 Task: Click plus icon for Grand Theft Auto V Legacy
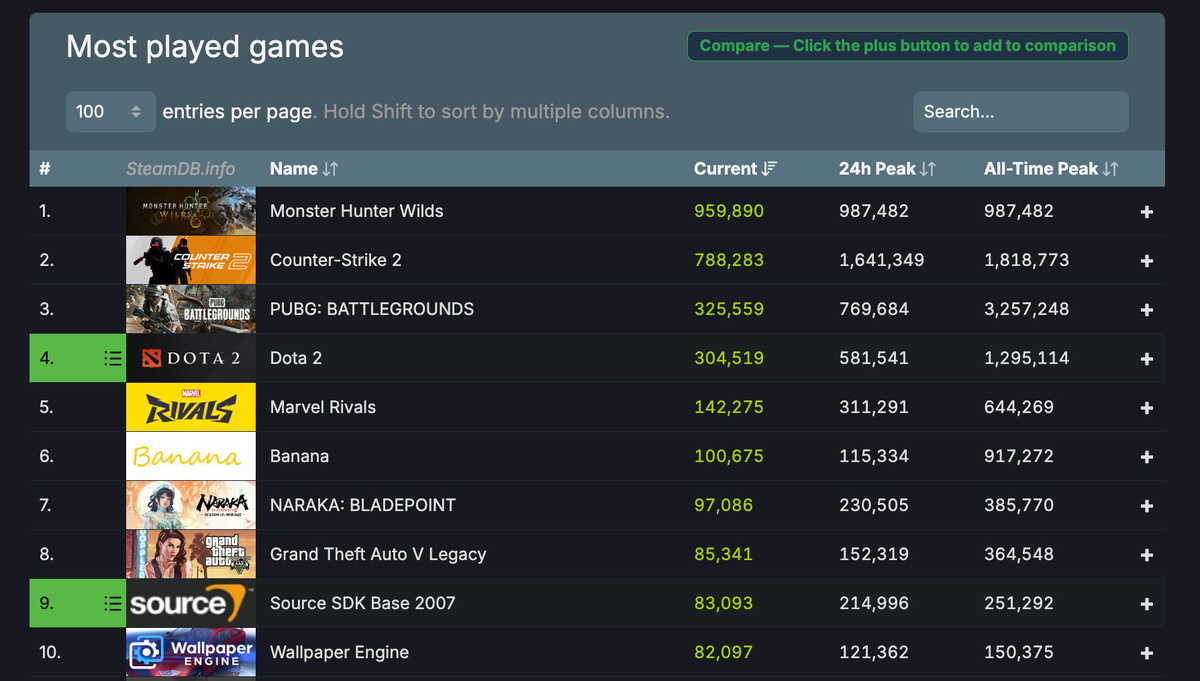[x=1146, y=555]
